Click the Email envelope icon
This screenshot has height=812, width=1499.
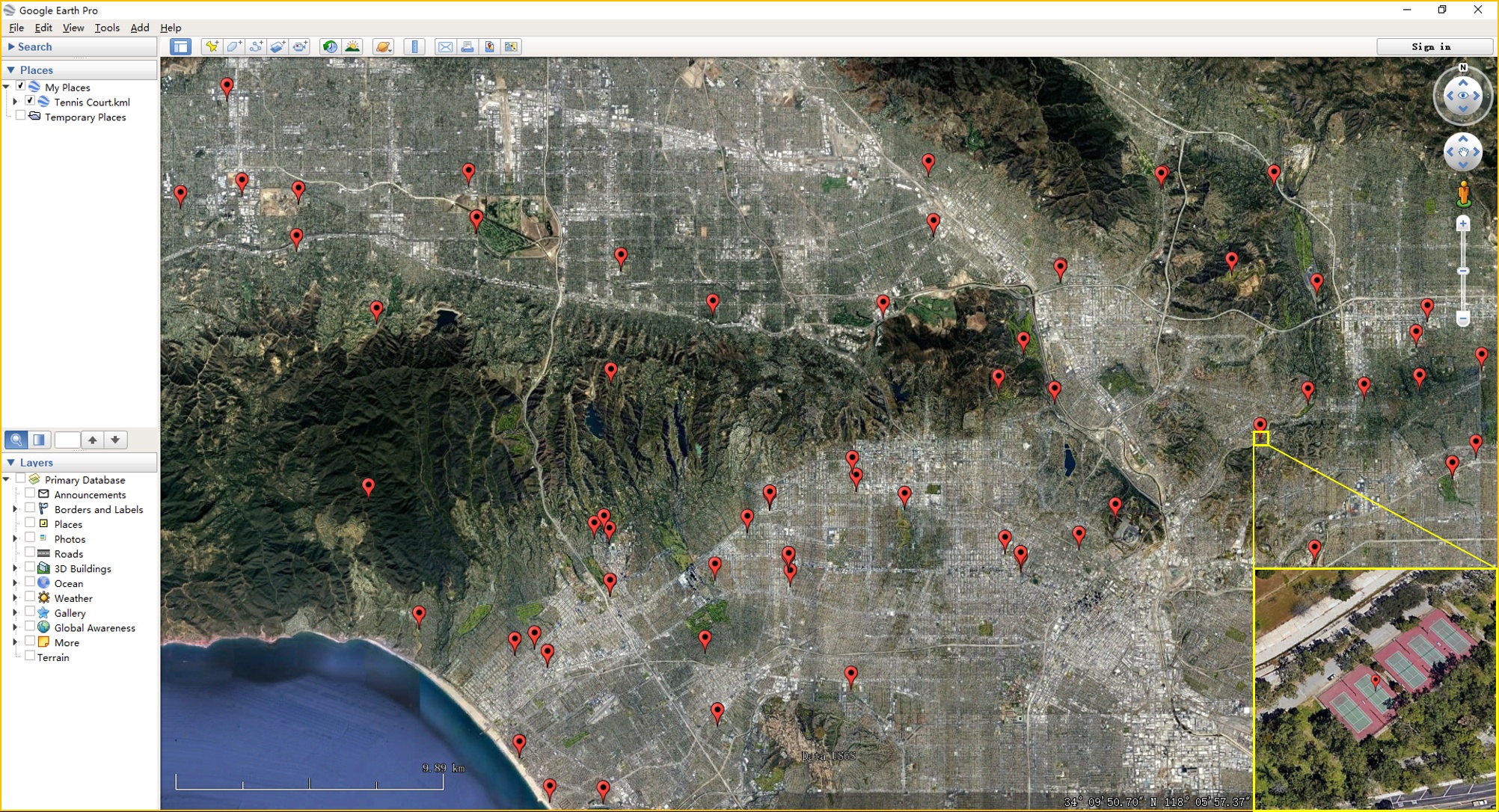pyautogui.click(x=445, y=46)
